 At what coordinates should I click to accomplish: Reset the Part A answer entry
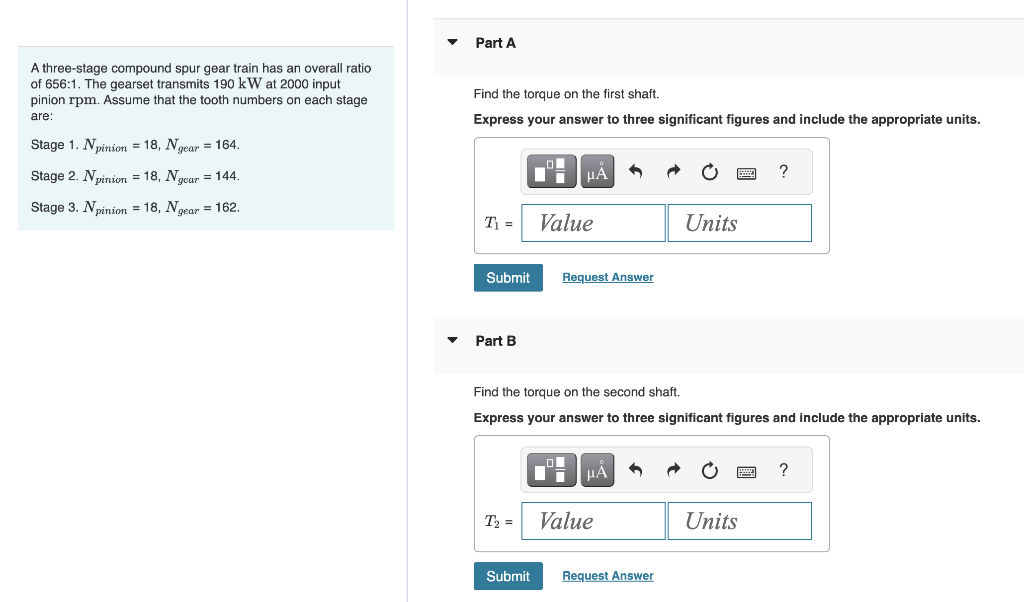point(709,171)
